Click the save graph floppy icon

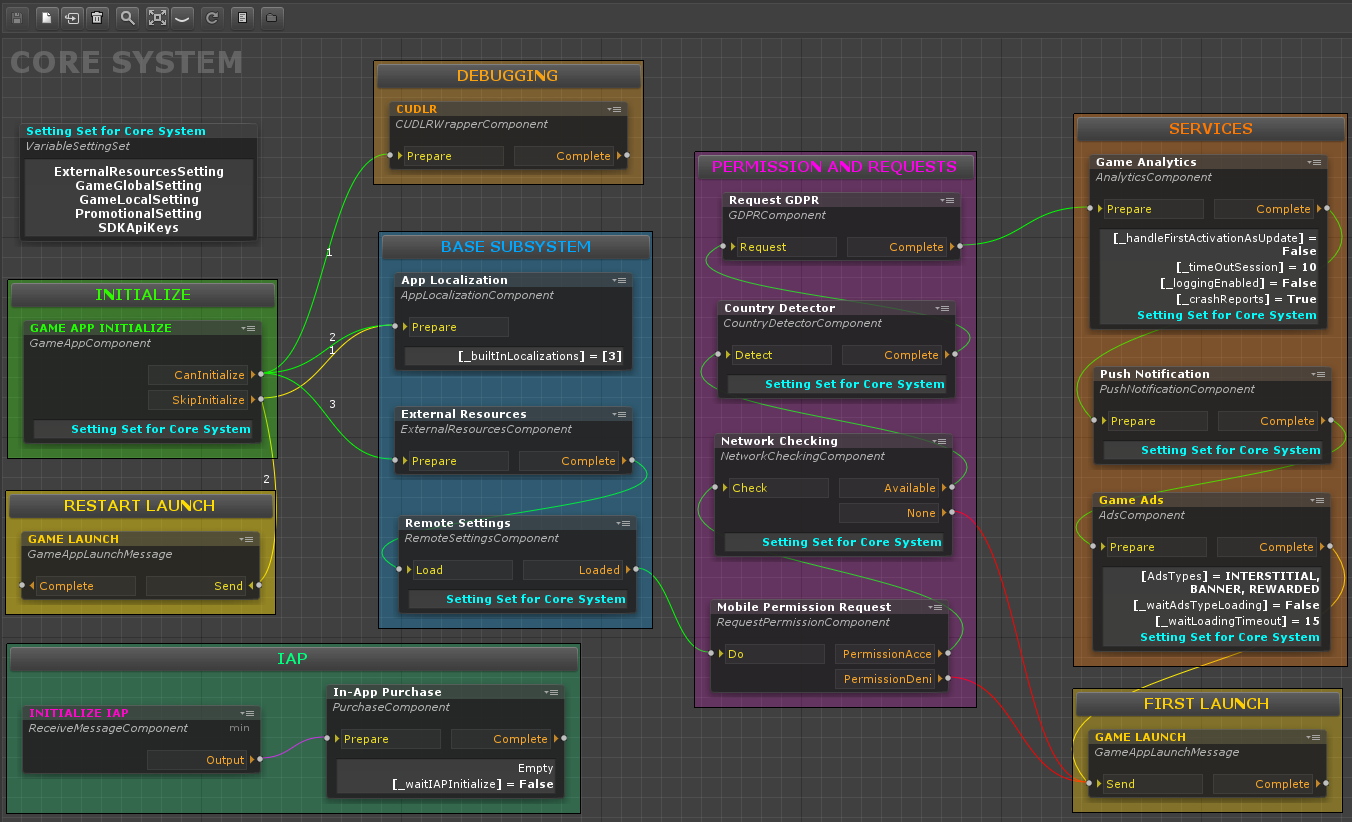tap(17, 17)
